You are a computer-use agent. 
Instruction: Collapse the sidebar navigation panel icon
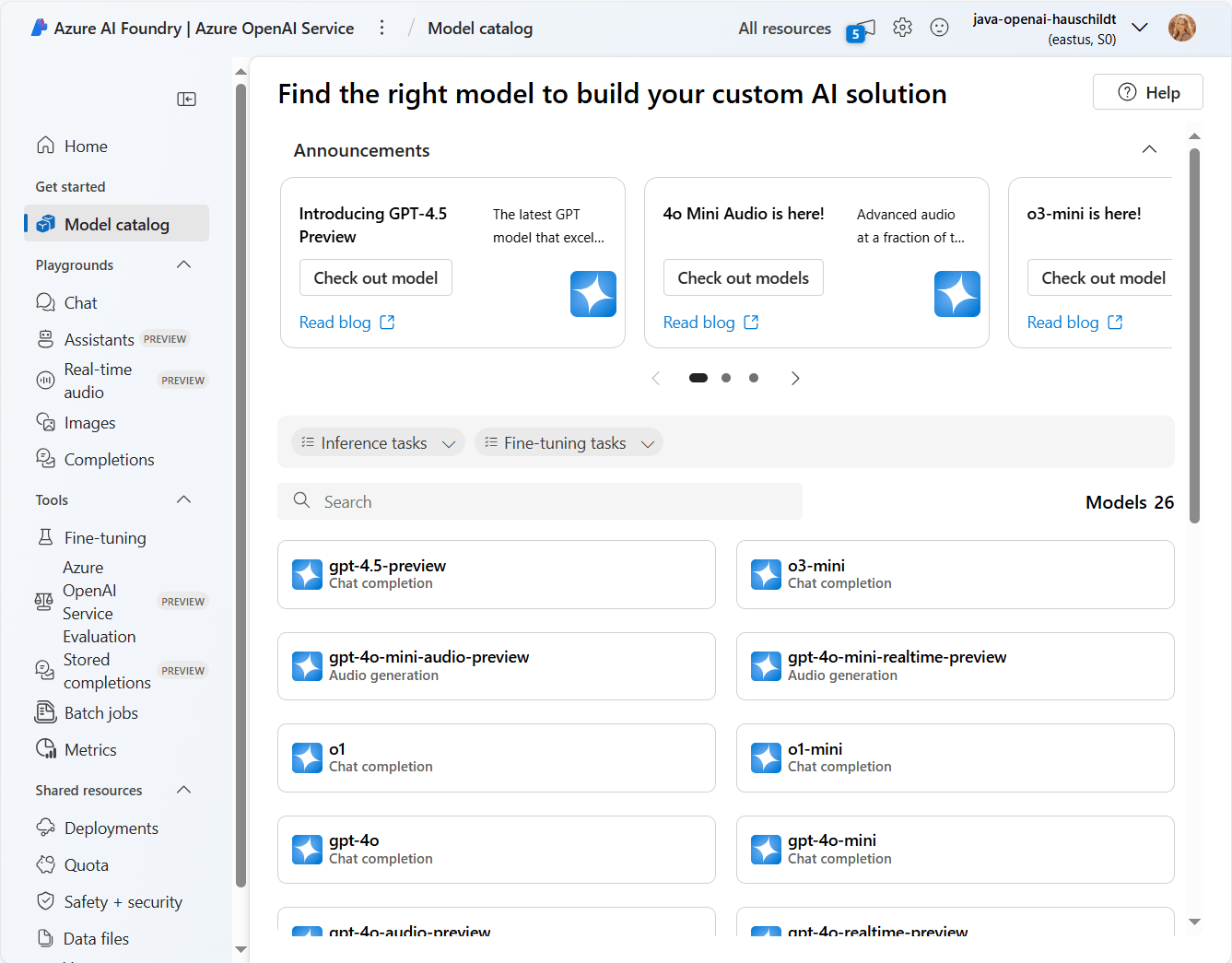[186, 99]
